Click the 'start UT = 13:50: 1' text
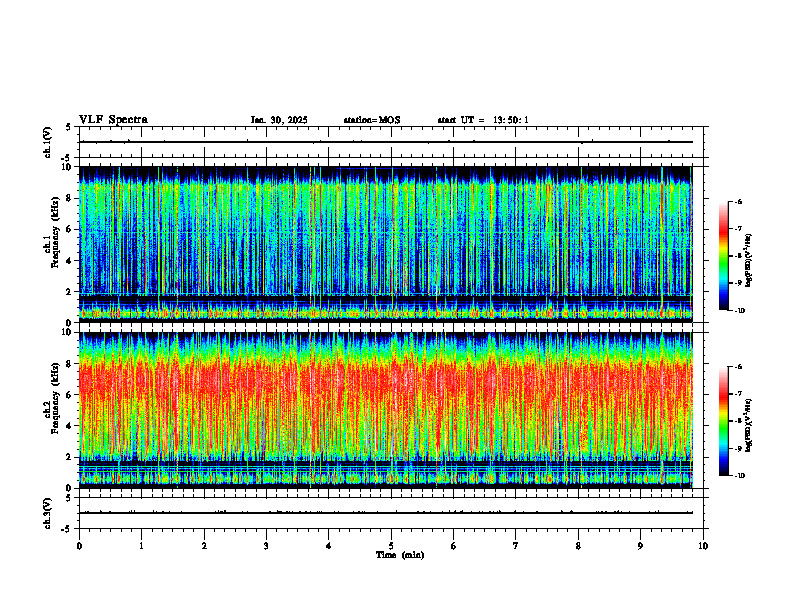The width and height of the screenshot is (792, 612). [483, 120]
